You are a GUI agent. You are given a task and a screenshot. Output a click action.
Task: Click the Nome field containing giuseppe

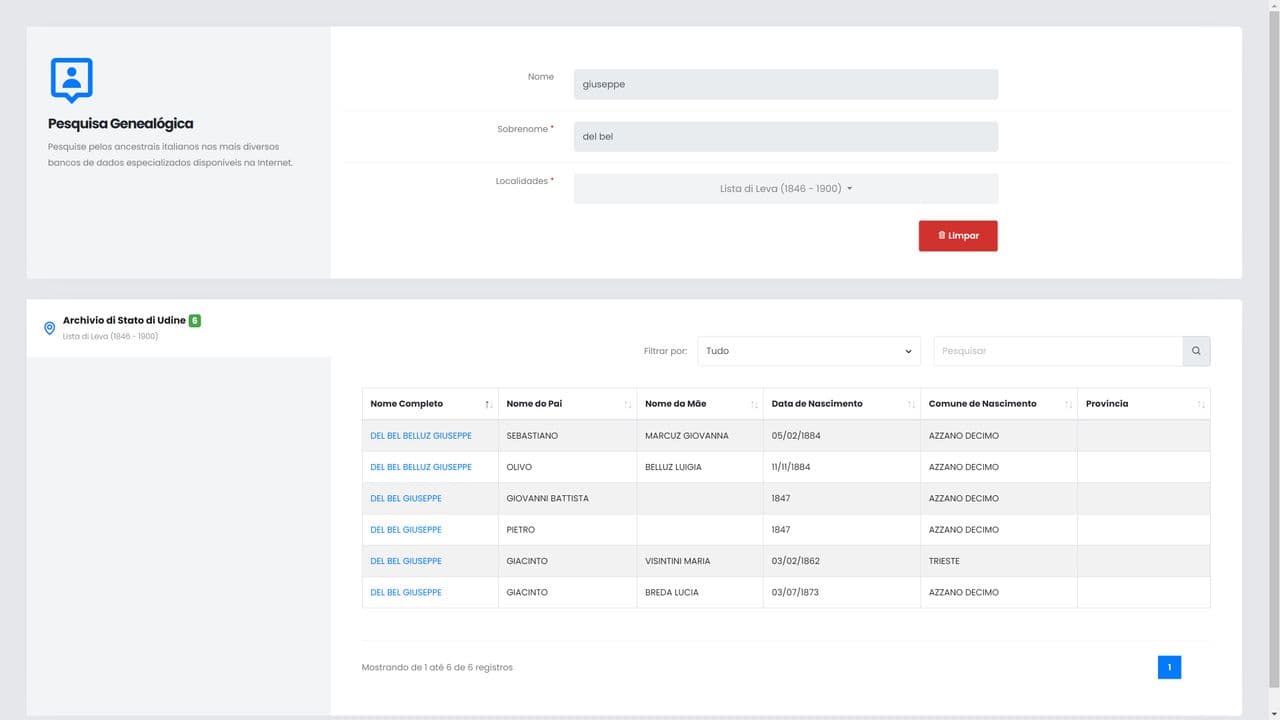click(785, 84)
